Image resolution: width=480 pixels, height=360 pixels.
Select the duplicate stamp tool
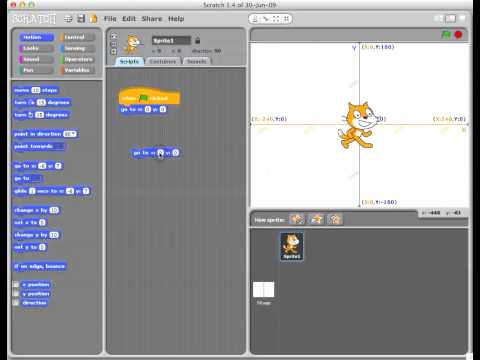point(255,19)
